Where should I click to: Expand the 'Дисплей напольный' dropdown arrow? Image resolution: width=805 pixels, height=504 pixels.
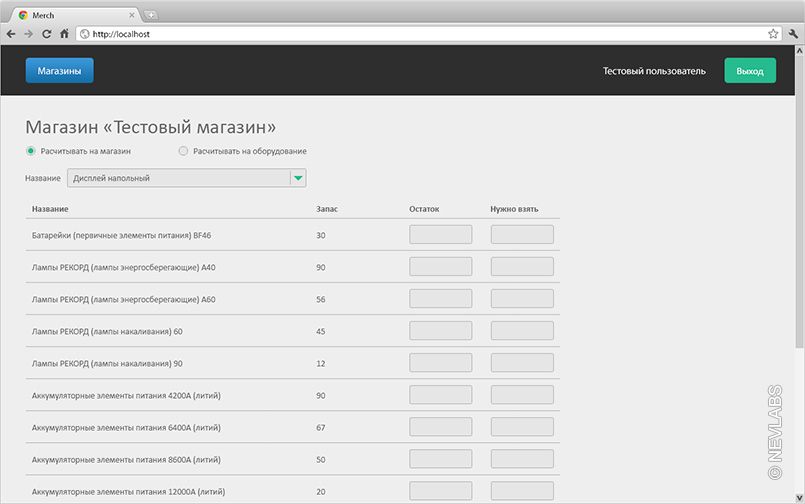(297, 178)
